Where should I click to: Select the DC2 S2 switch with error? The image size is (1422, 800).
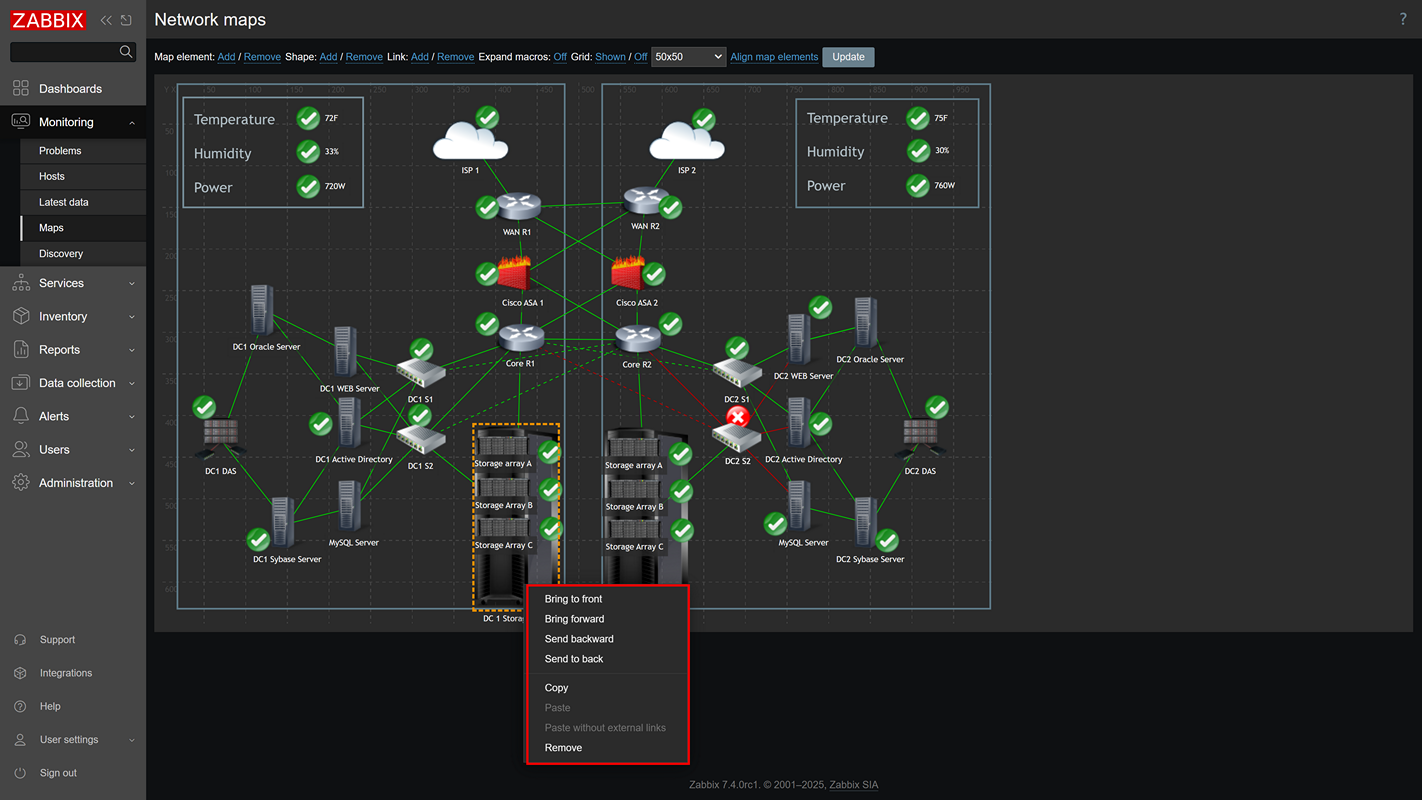tap(736, 437)
